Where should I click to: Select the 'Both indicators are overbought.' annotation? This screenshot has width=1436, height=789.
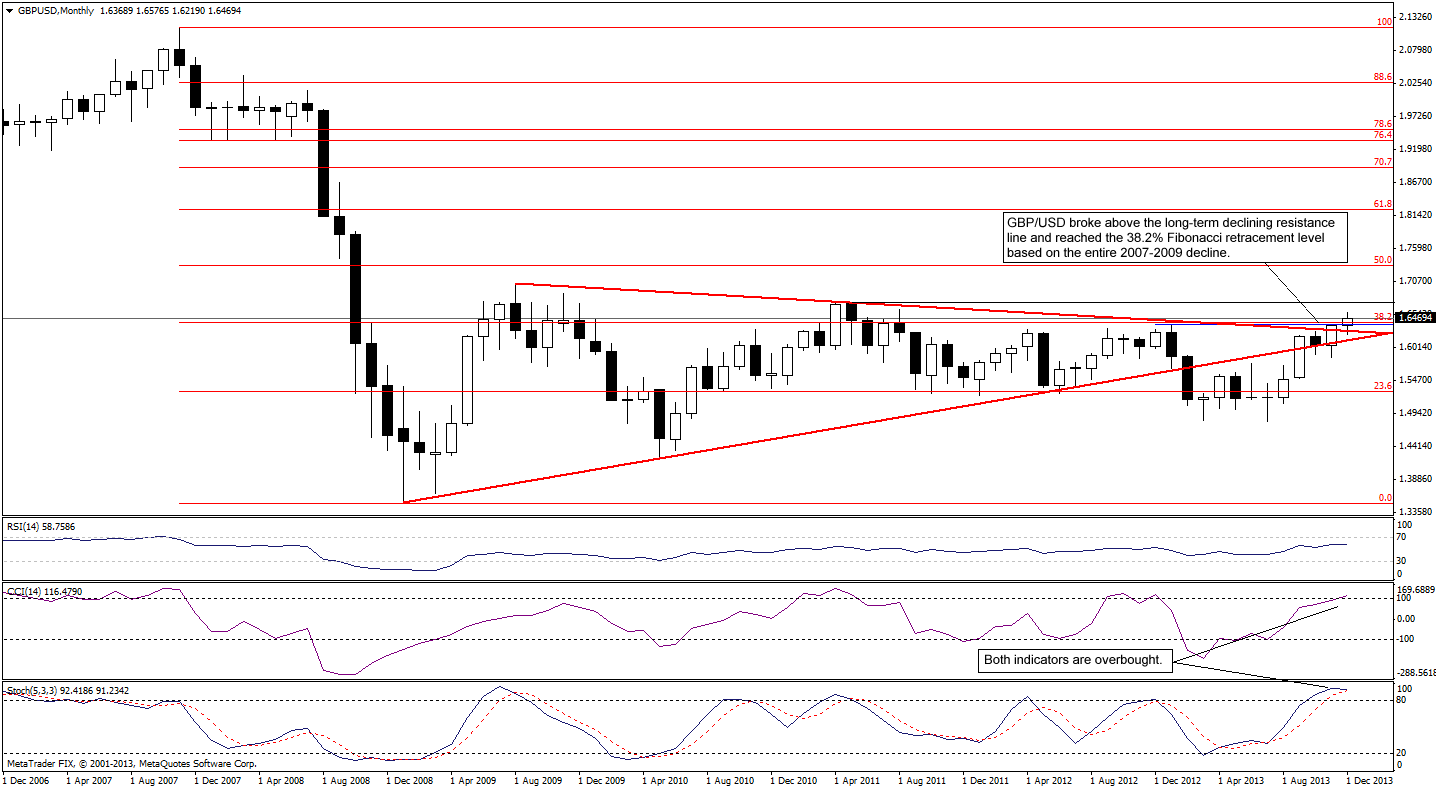[1074, 660]
